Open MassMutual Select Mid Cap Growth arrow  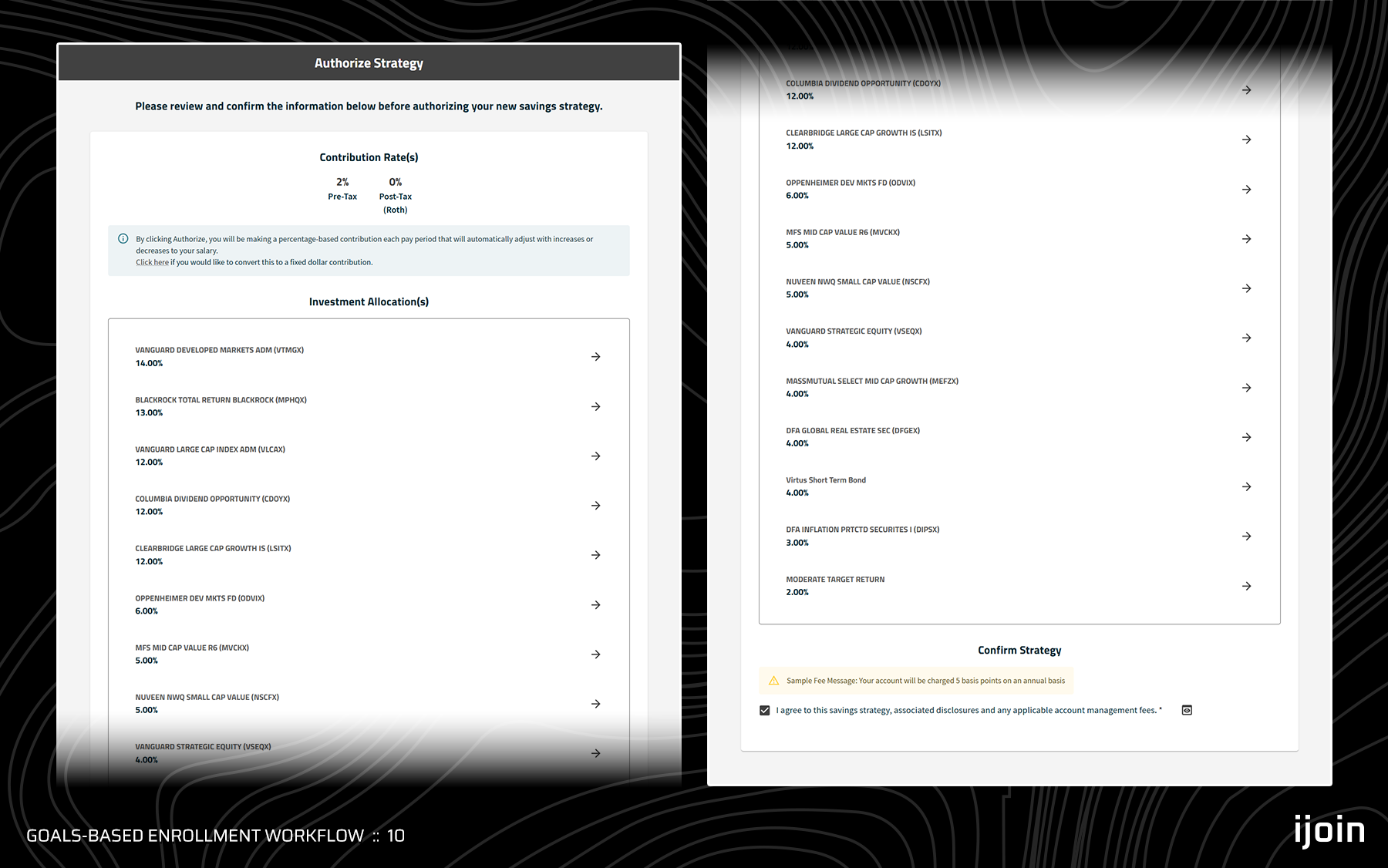[1246, 388]
